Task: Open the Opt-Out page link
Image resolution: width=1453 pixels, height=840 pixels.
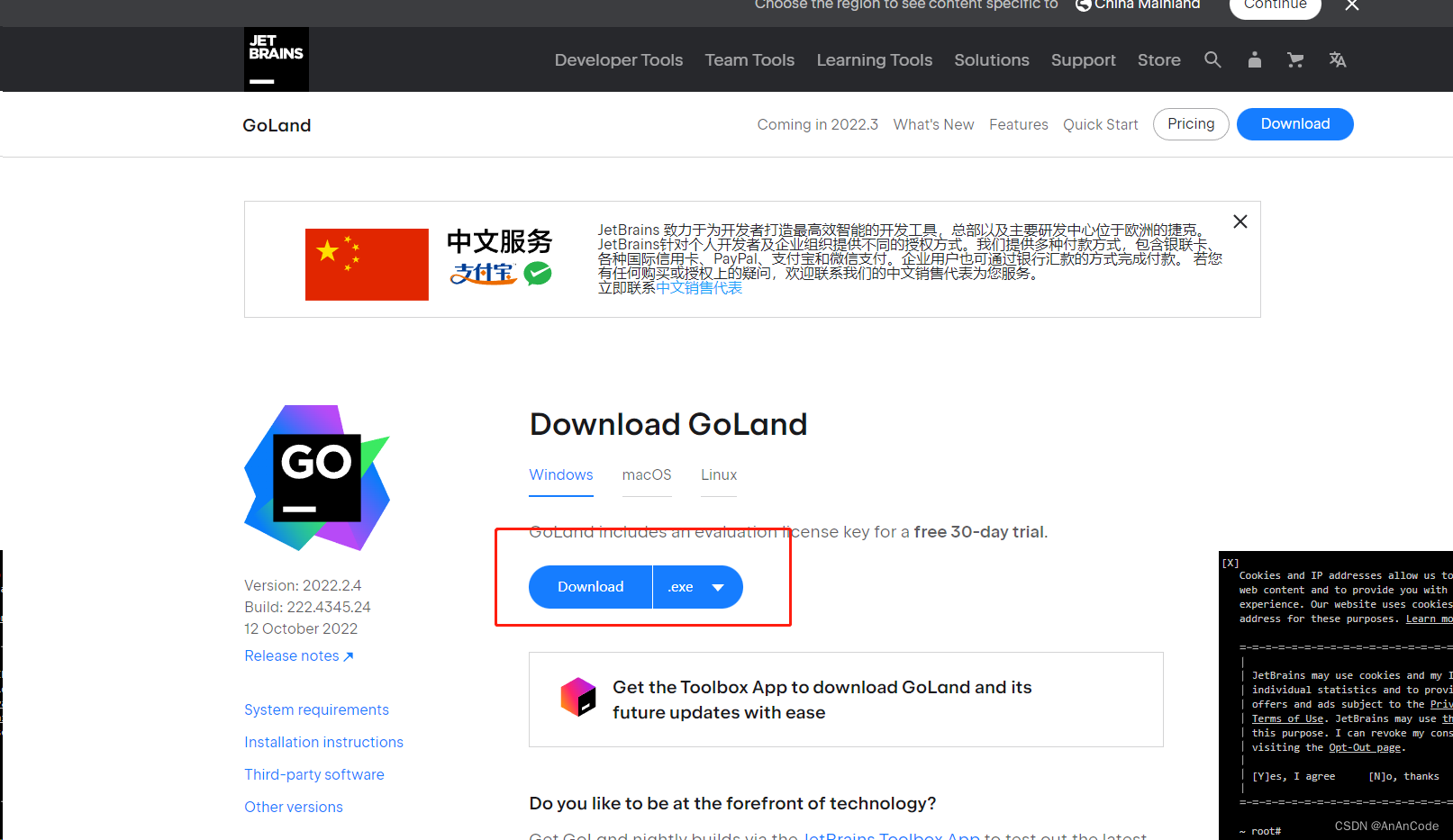Action: pos(1365,747)
